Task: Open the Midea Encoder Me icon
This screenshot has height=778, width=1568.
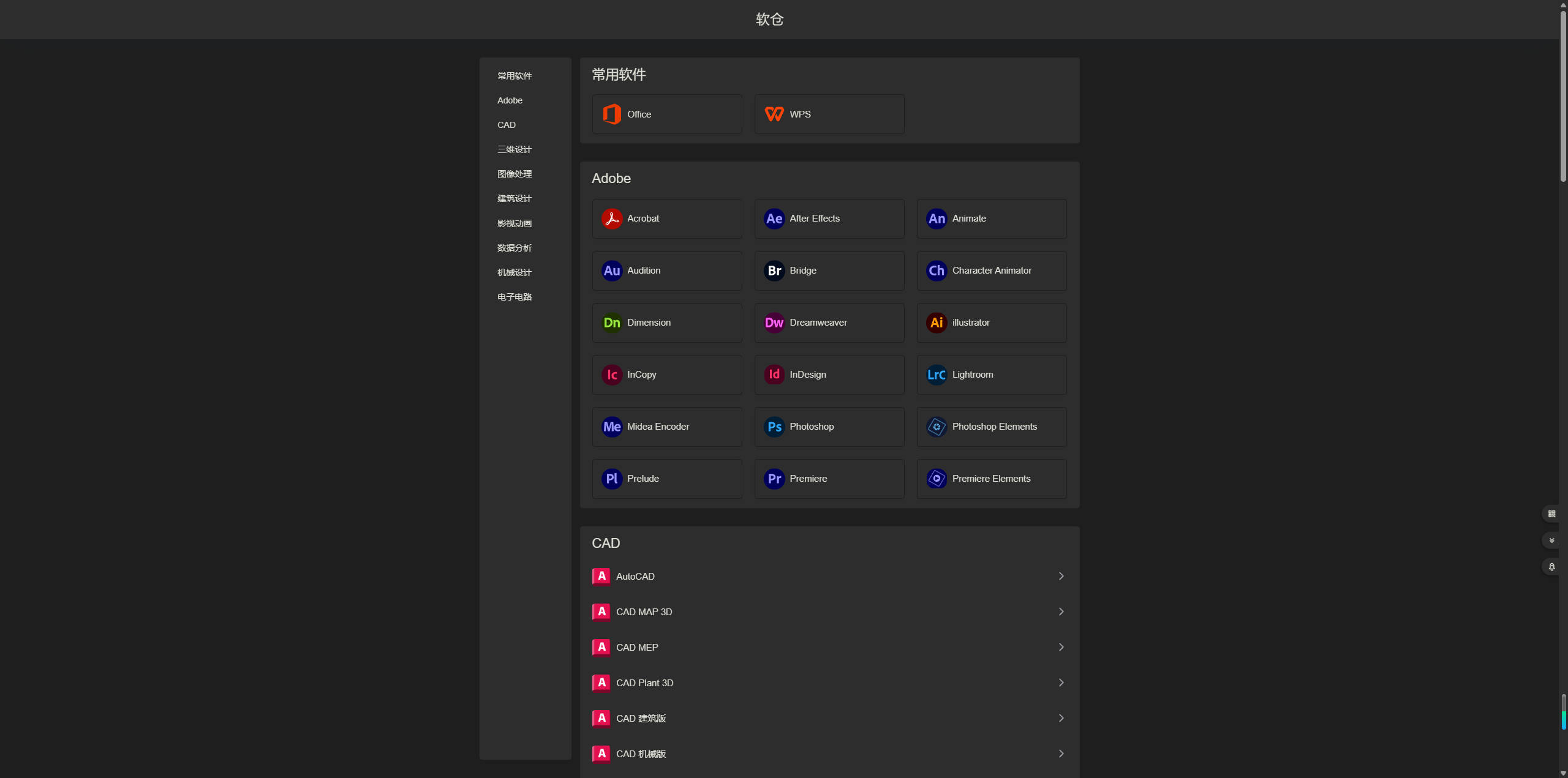Action: click(x=611, y=427)
